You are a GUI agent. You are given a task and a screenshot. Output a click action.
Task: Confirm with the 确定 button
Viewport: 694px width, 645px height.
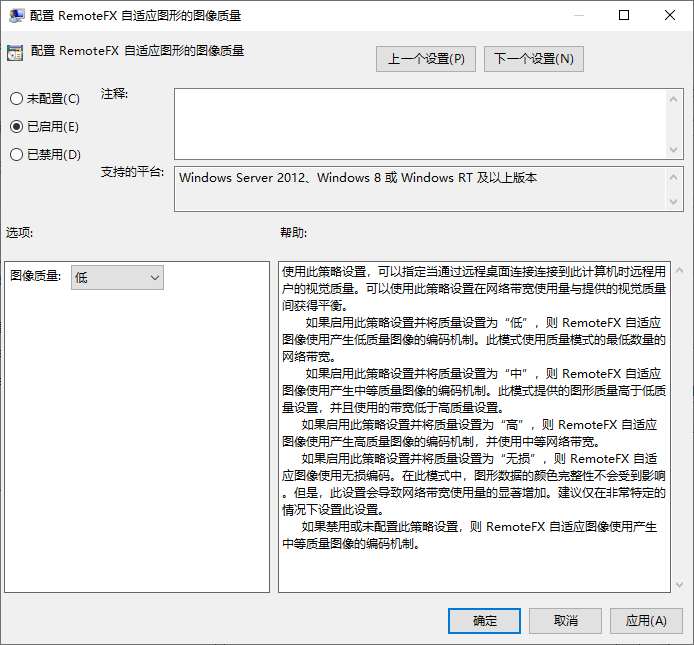tap(484, 621)
